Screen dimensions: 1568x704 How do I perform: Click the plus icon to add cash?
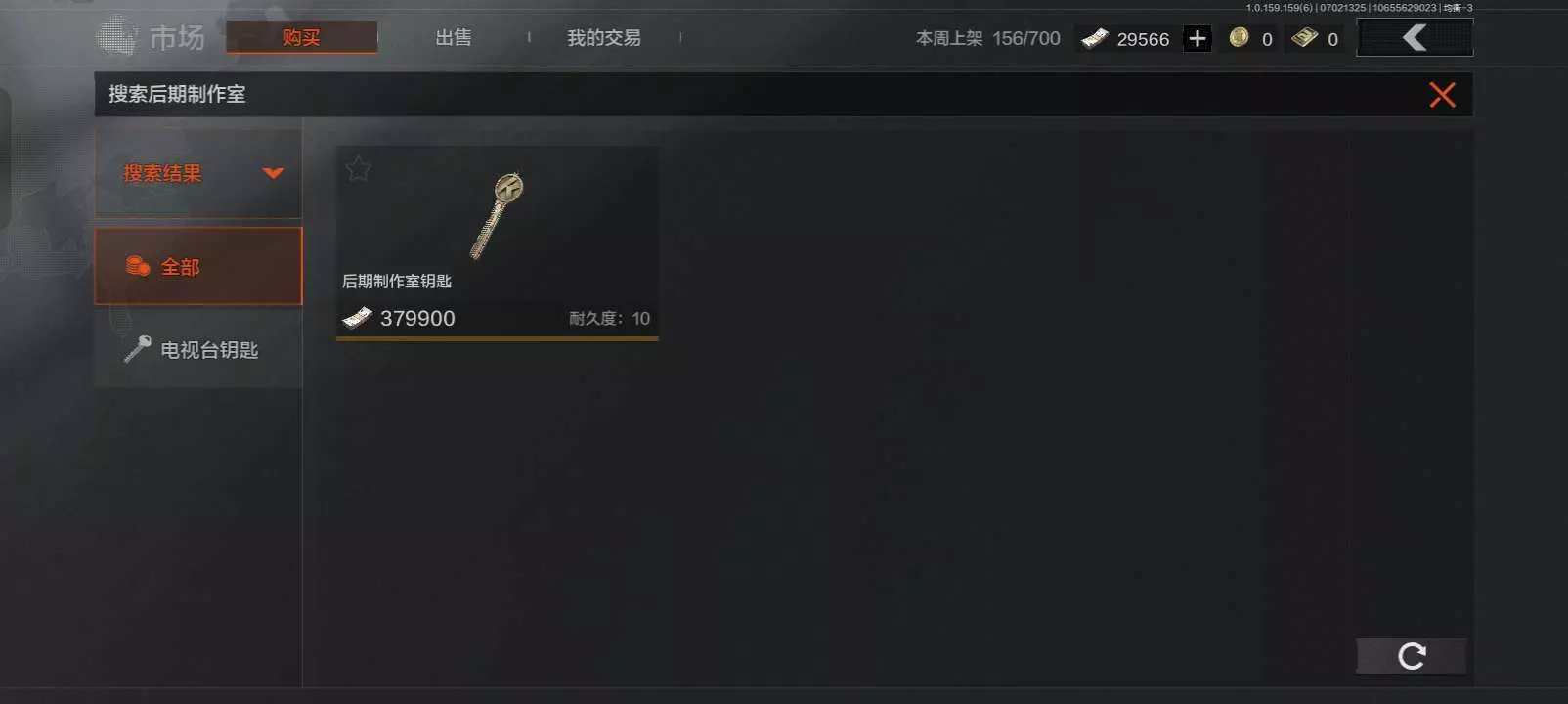(1197, 39)
